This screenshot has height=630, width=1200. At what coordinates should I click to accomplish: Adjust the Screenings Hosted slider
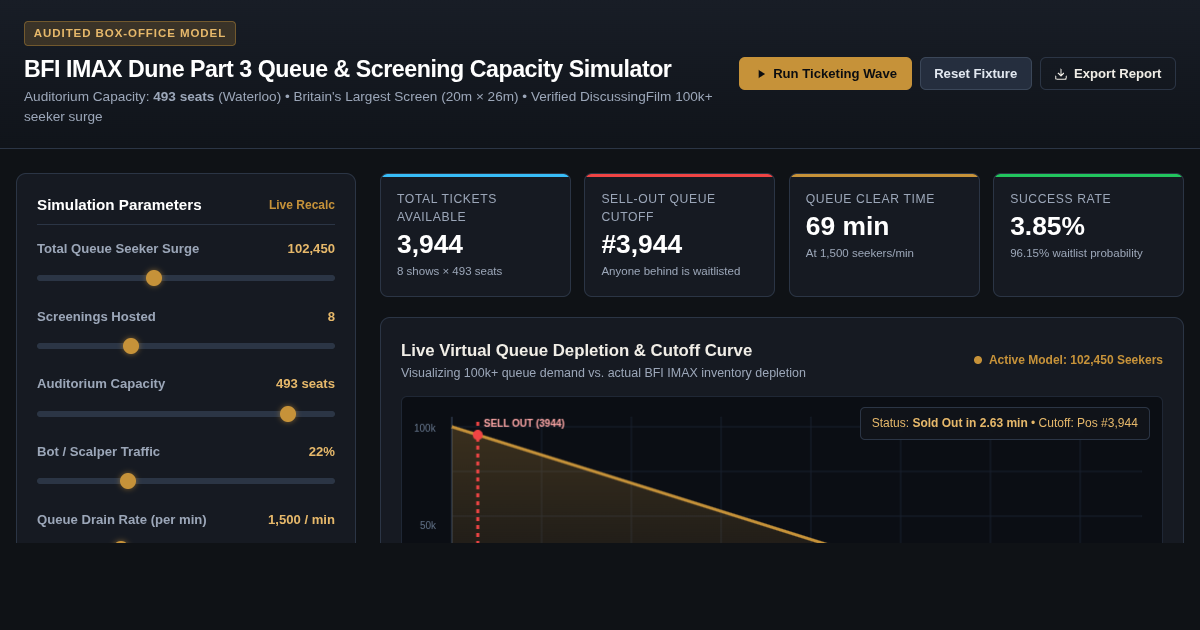point(186,346)
